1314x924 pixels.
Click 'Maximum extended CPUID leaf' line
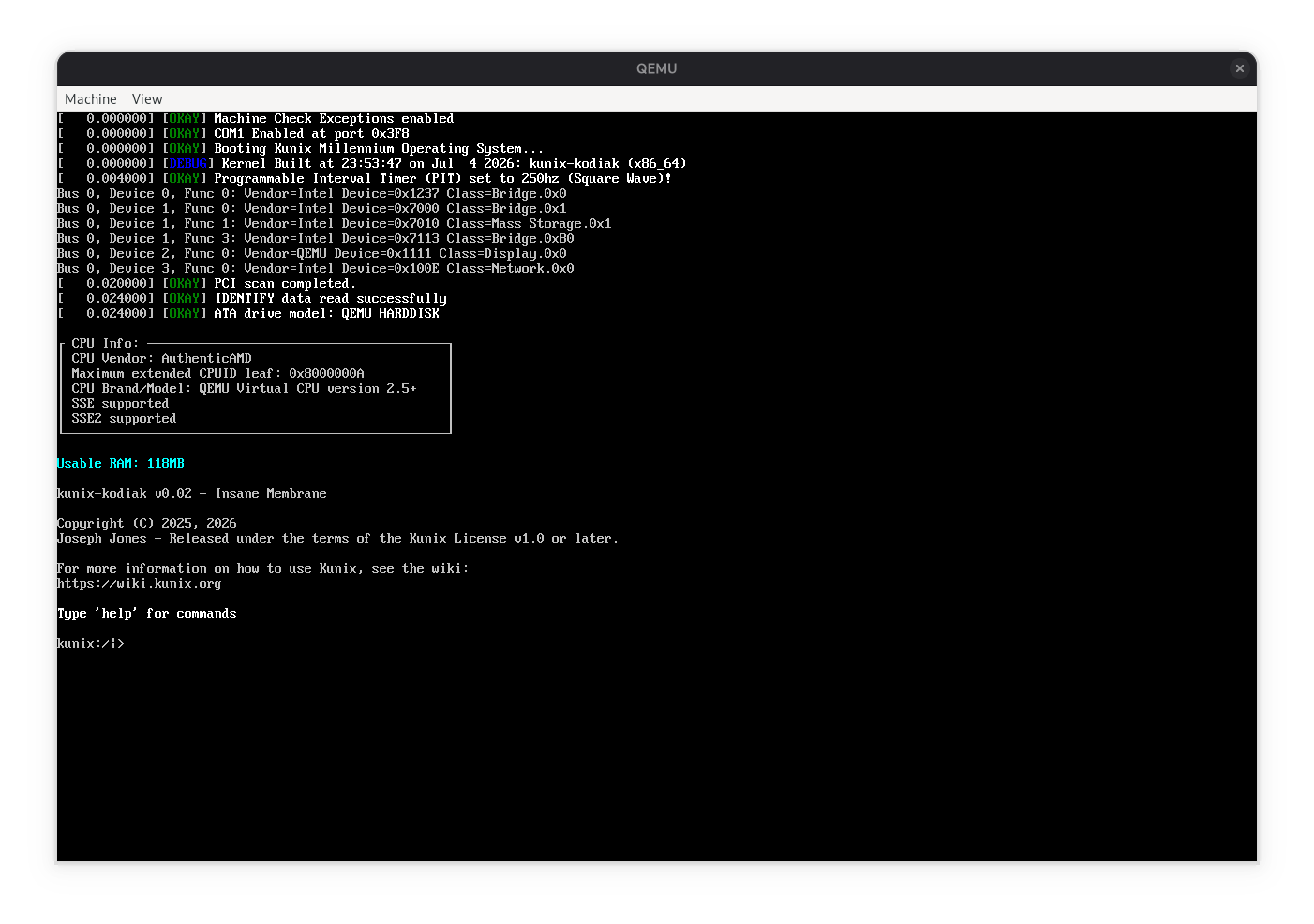[218, 374]
